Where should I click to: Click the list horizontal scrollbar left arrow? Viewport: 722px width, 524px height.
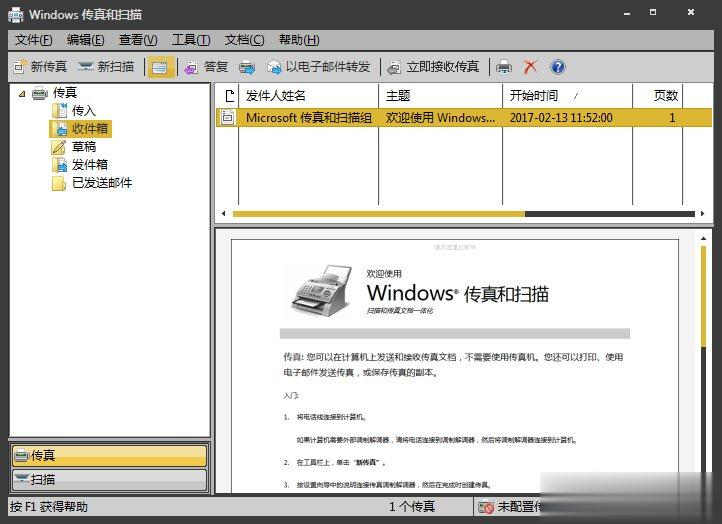point(223,214)
